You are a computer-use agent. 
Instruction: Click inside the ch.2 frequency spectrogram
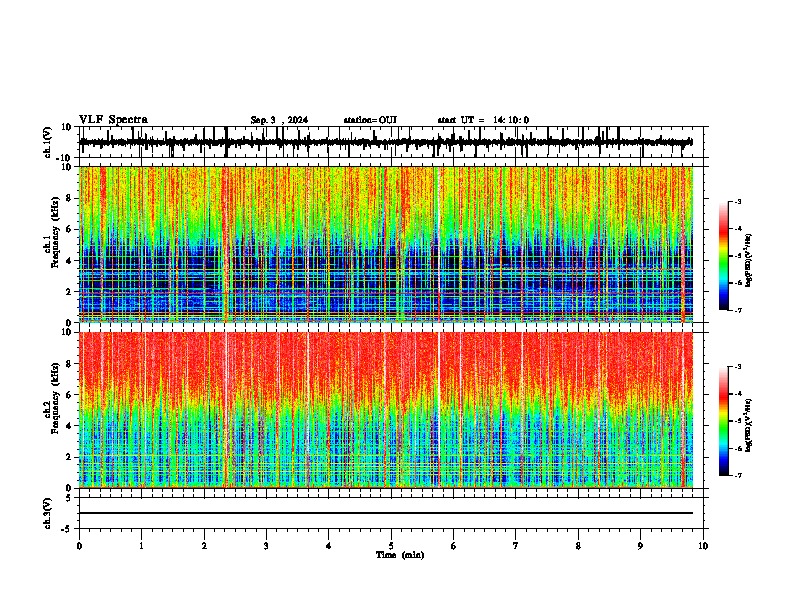click(x=386, y=410)
